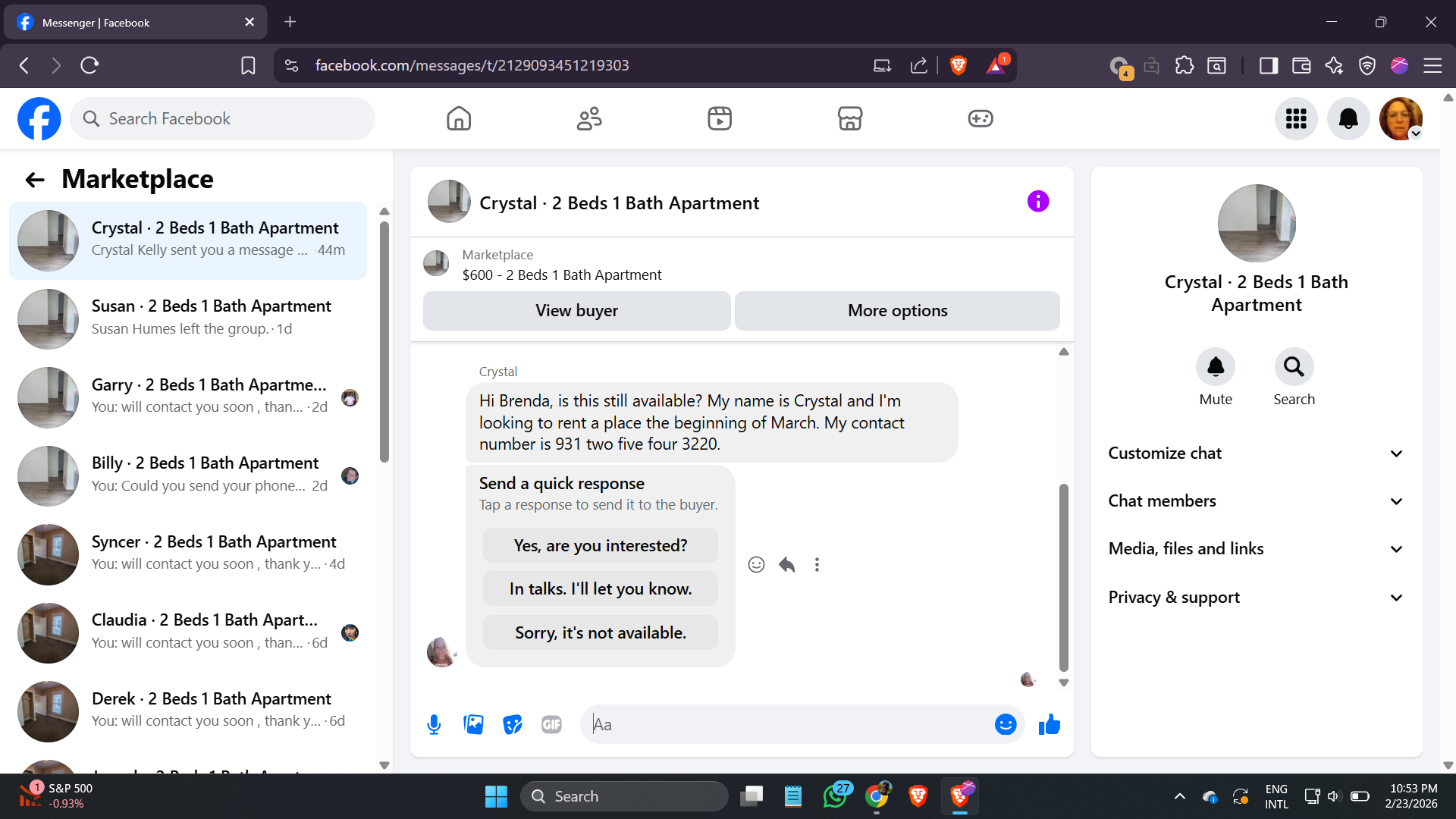
Task: React to the message with emoji icon
Action: click(x=756, y=565)
